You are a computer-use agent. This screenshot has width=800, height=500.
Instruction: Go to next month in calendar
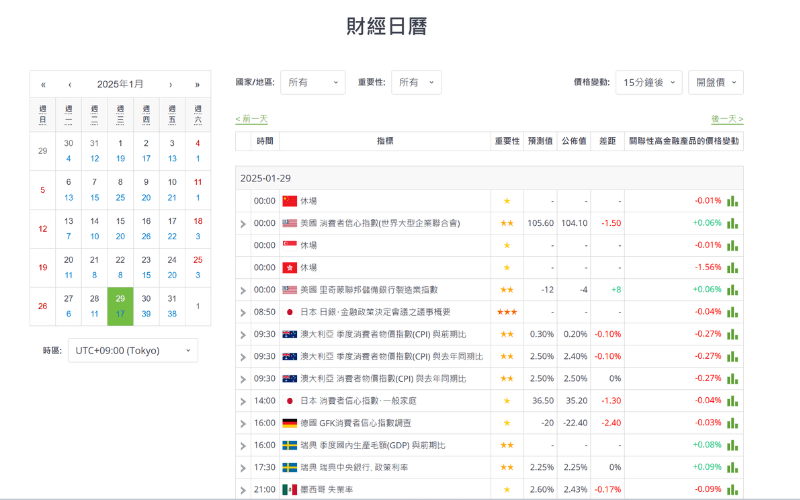(171, 84)
